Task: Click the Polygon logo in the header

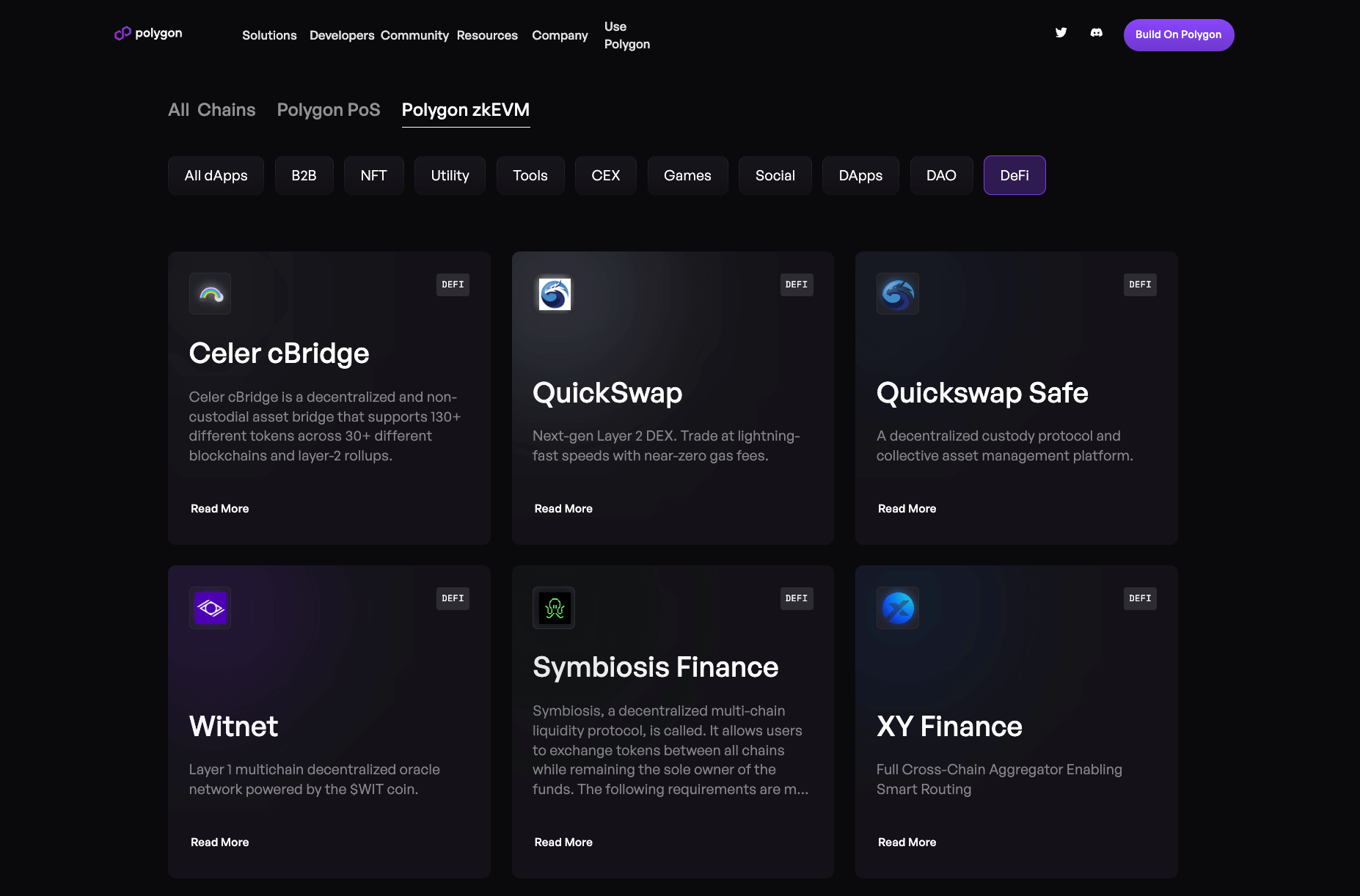Action: point(147,33)
